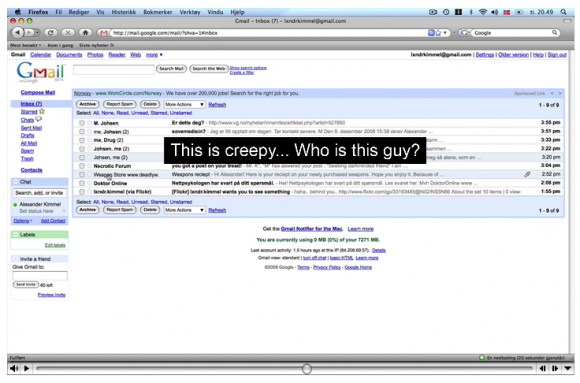
Task: Click the volume icon in menu bar
Action: 495,12
